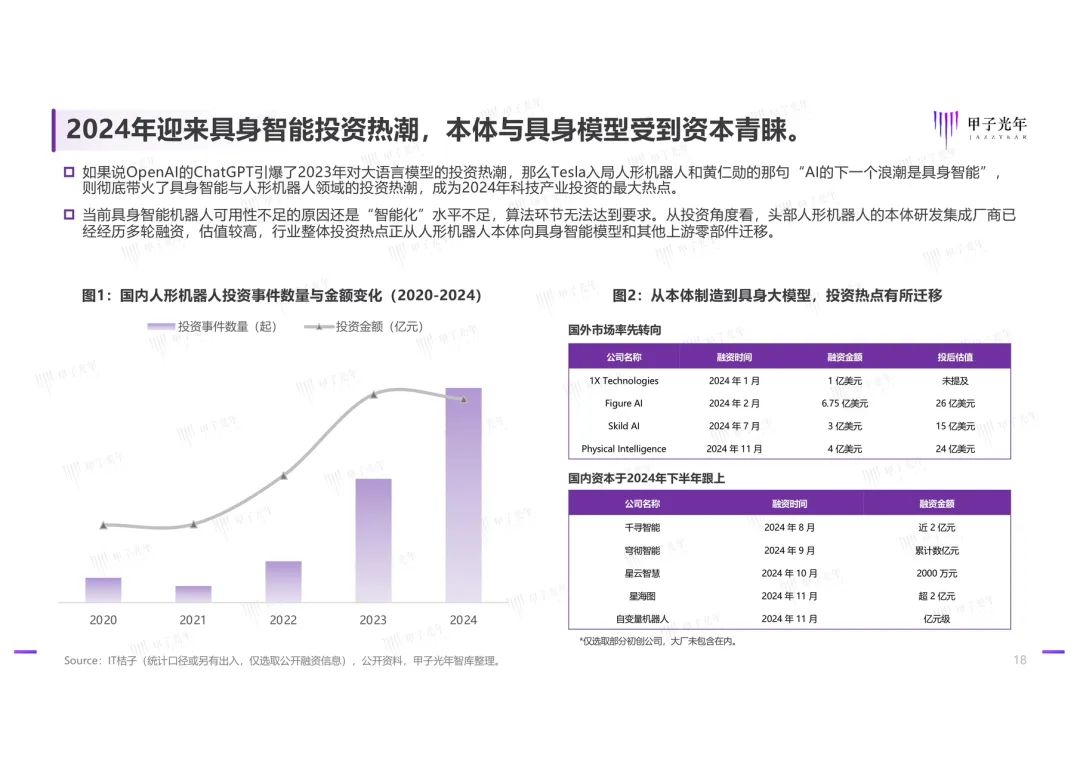Click the cell Physical Intelligence
The width and height of the screenshot is (1080, 764).
pyautogui.click(x=624, y=449)
